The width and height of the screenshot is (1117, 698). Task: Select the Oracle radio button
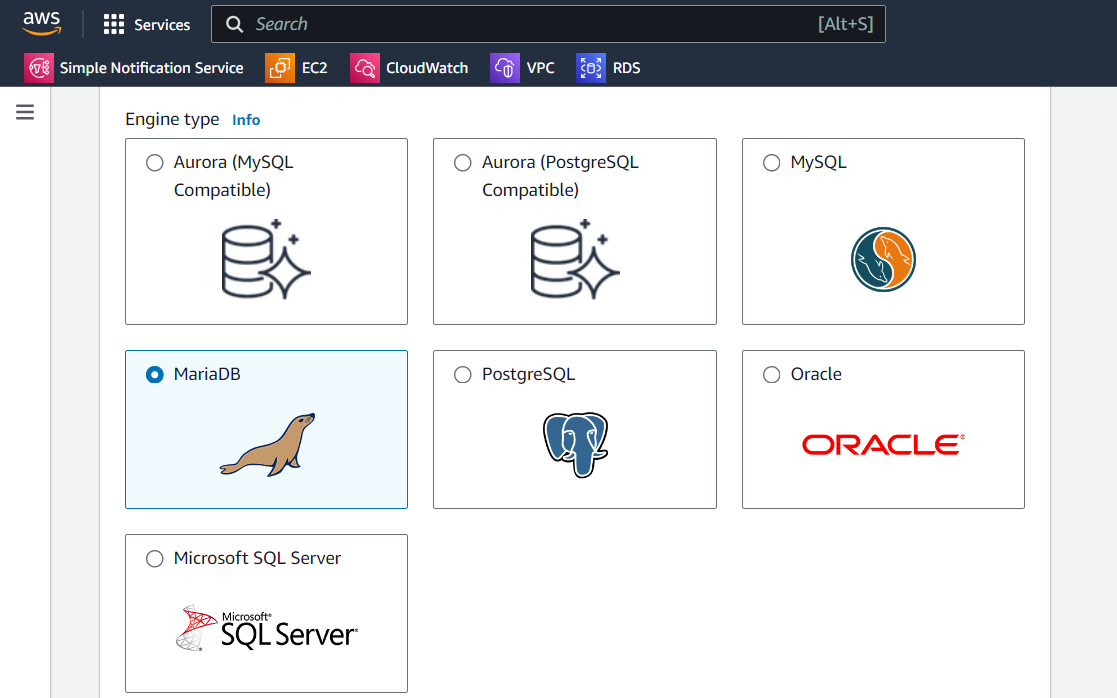pyautogui.click(x=771, y=375)
